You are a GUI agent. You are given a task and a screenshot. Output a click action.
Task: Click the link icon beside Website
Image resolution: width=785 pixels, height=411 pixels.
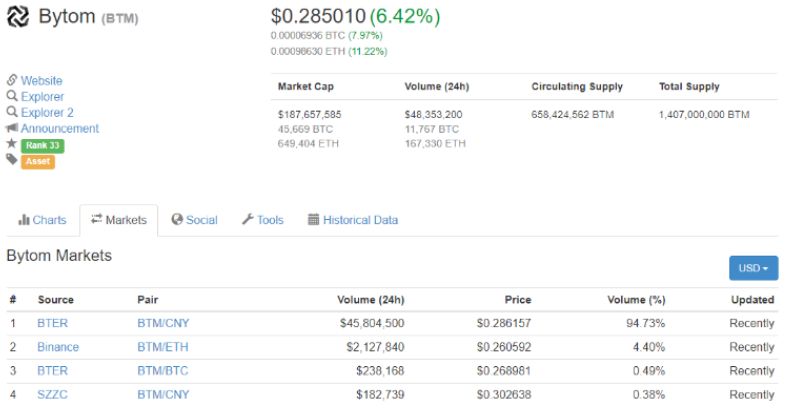pyautogui.click(x=12, y=81)
